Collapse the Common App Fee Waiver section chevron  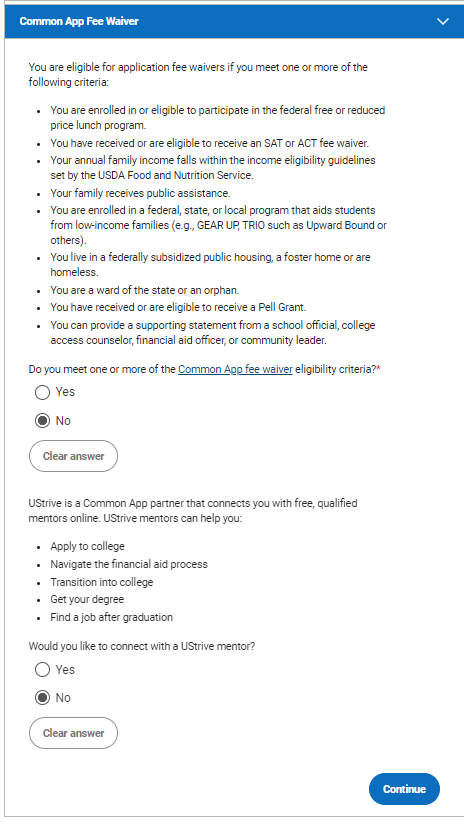[443, 22]
